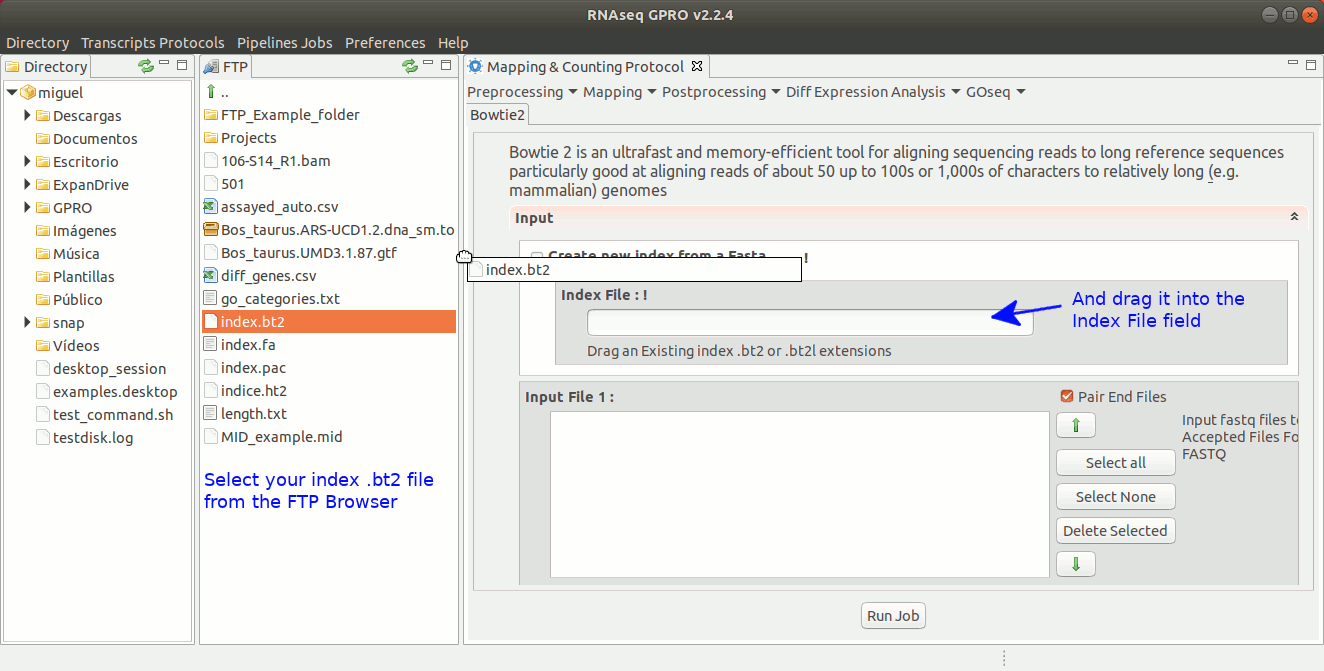This screenshot has height=671, width=1324.
Task: Click the Run Job button
Action: pos(893,616)
